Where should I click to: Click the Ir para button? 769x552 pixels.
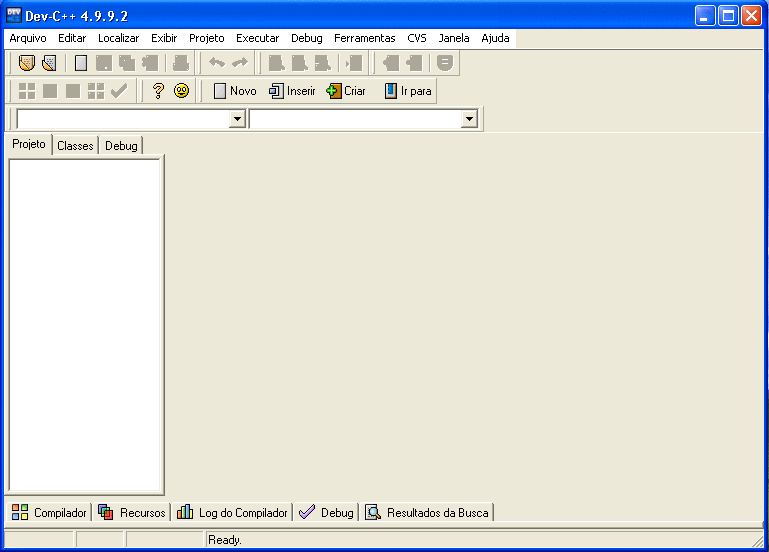coord(408,91)
